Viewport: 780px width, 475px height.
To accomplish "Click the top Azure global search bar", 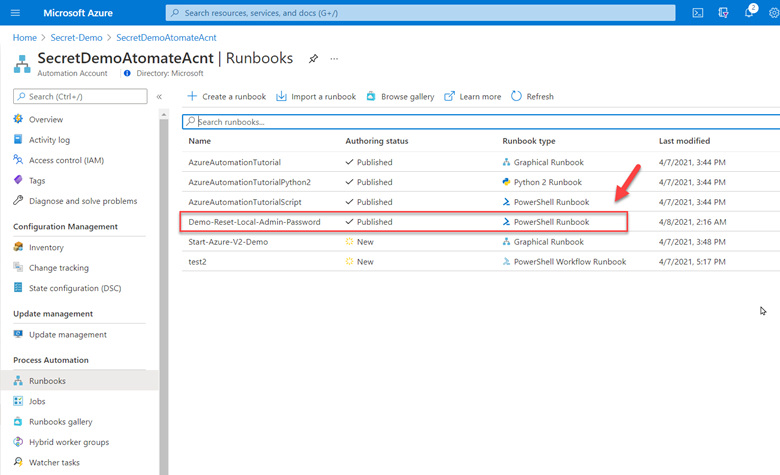I will (420, 12).
